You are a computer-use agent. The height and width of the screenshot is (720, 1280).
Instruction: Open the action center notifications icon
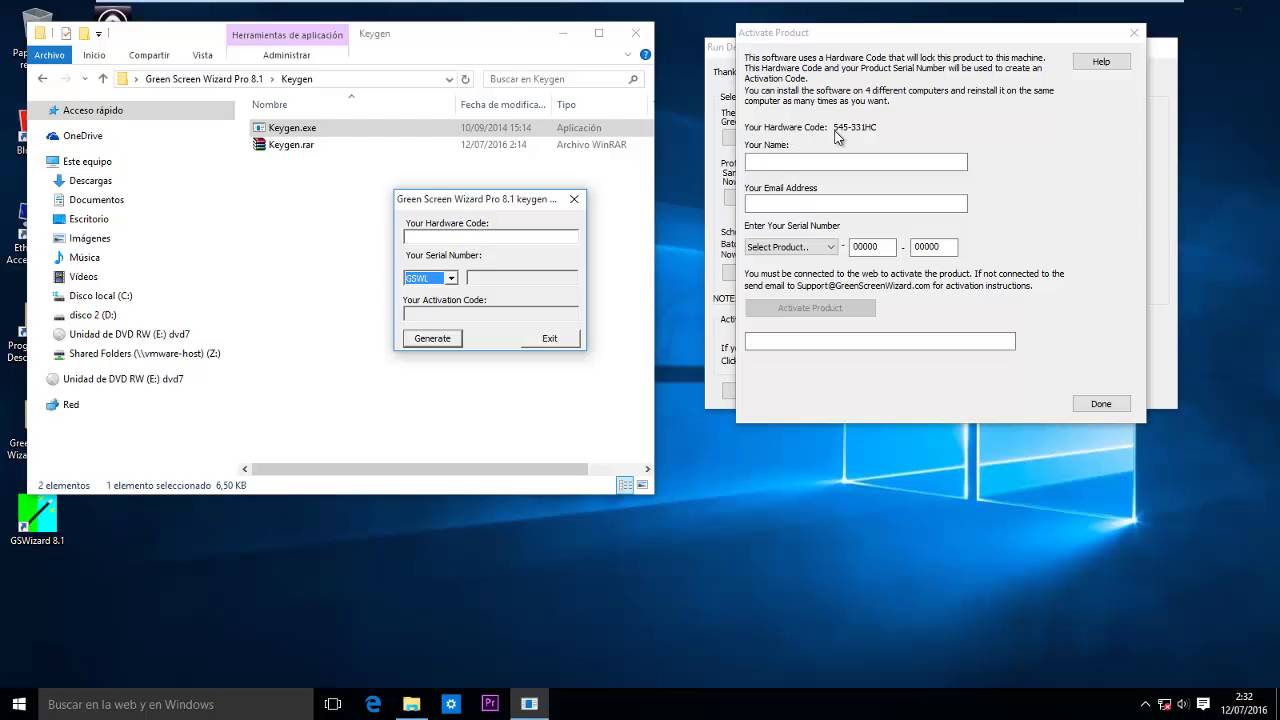point(1203,704)
